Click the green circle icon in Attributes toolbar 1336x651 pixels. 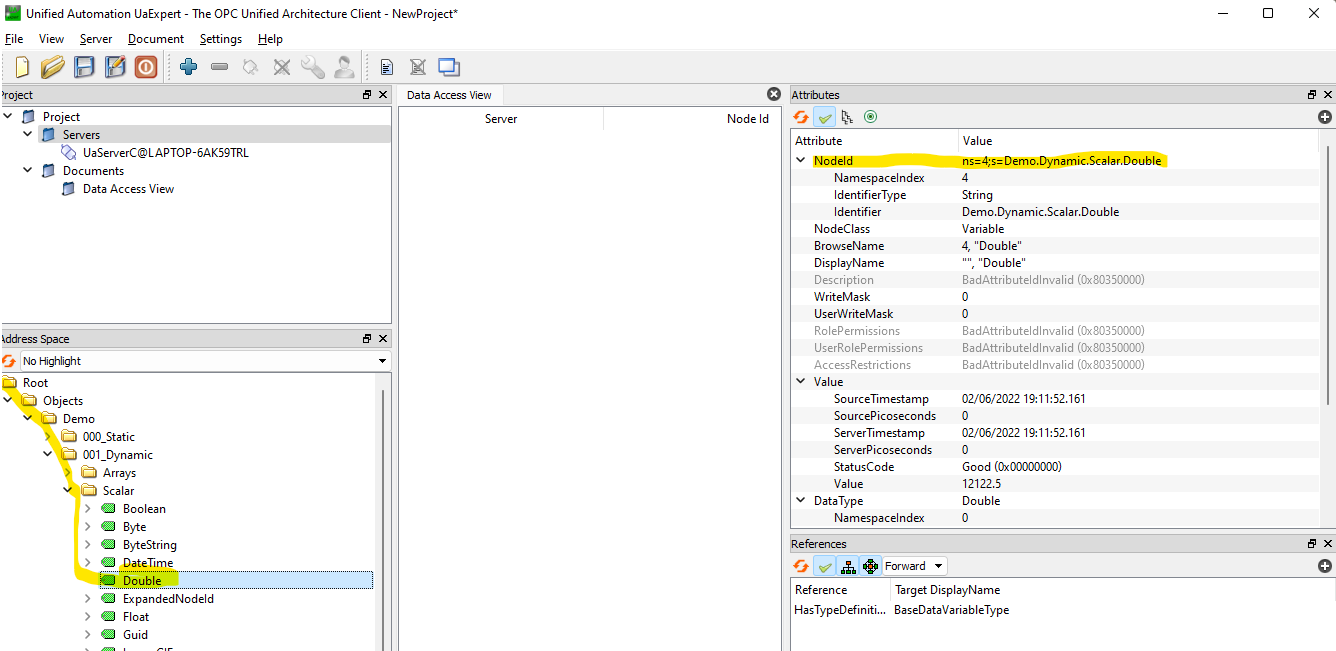click(x=870, y=117)
